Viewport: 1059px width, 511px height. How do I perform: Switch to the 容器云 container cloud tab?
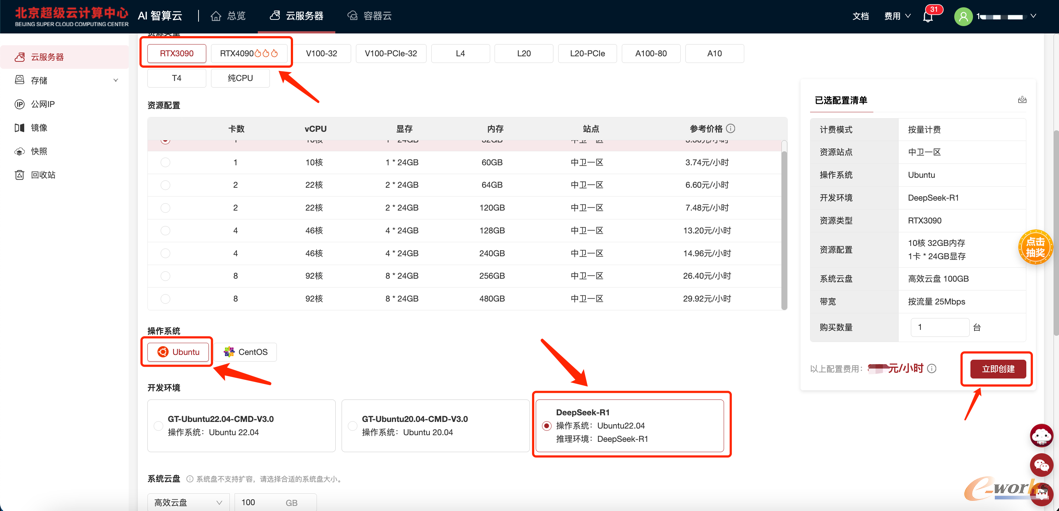coord(369,16)
